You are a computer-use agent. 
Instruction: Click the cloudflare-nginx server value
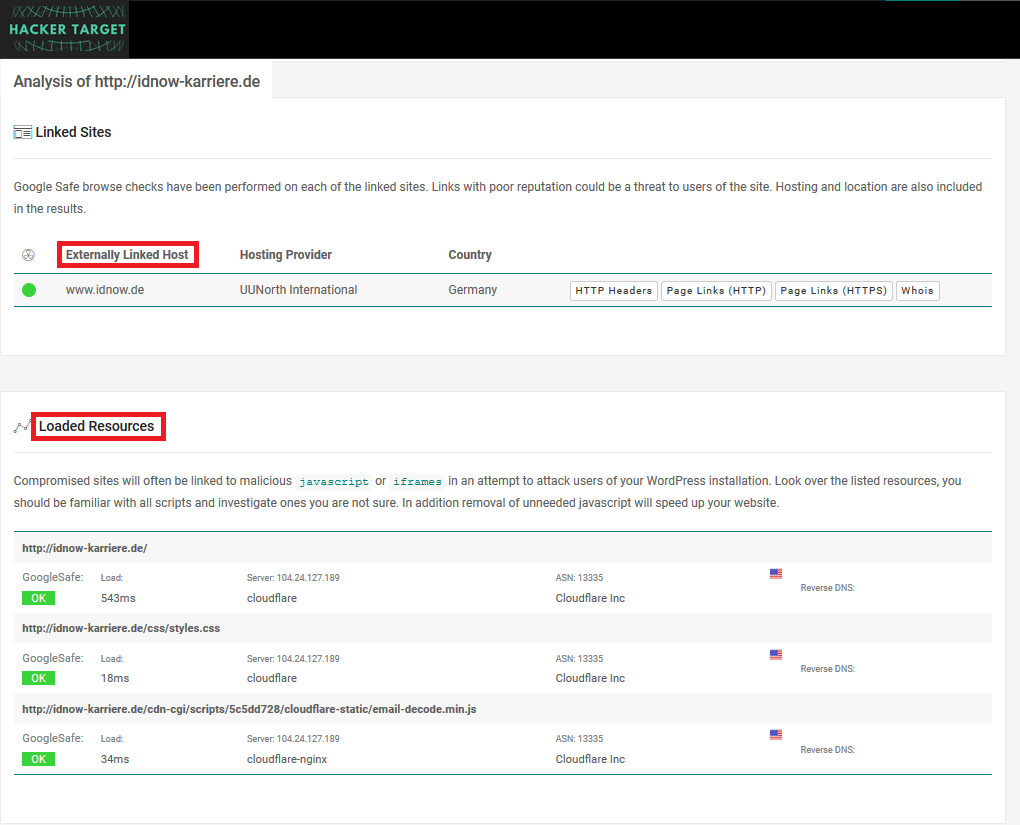[x=287, y=759]
